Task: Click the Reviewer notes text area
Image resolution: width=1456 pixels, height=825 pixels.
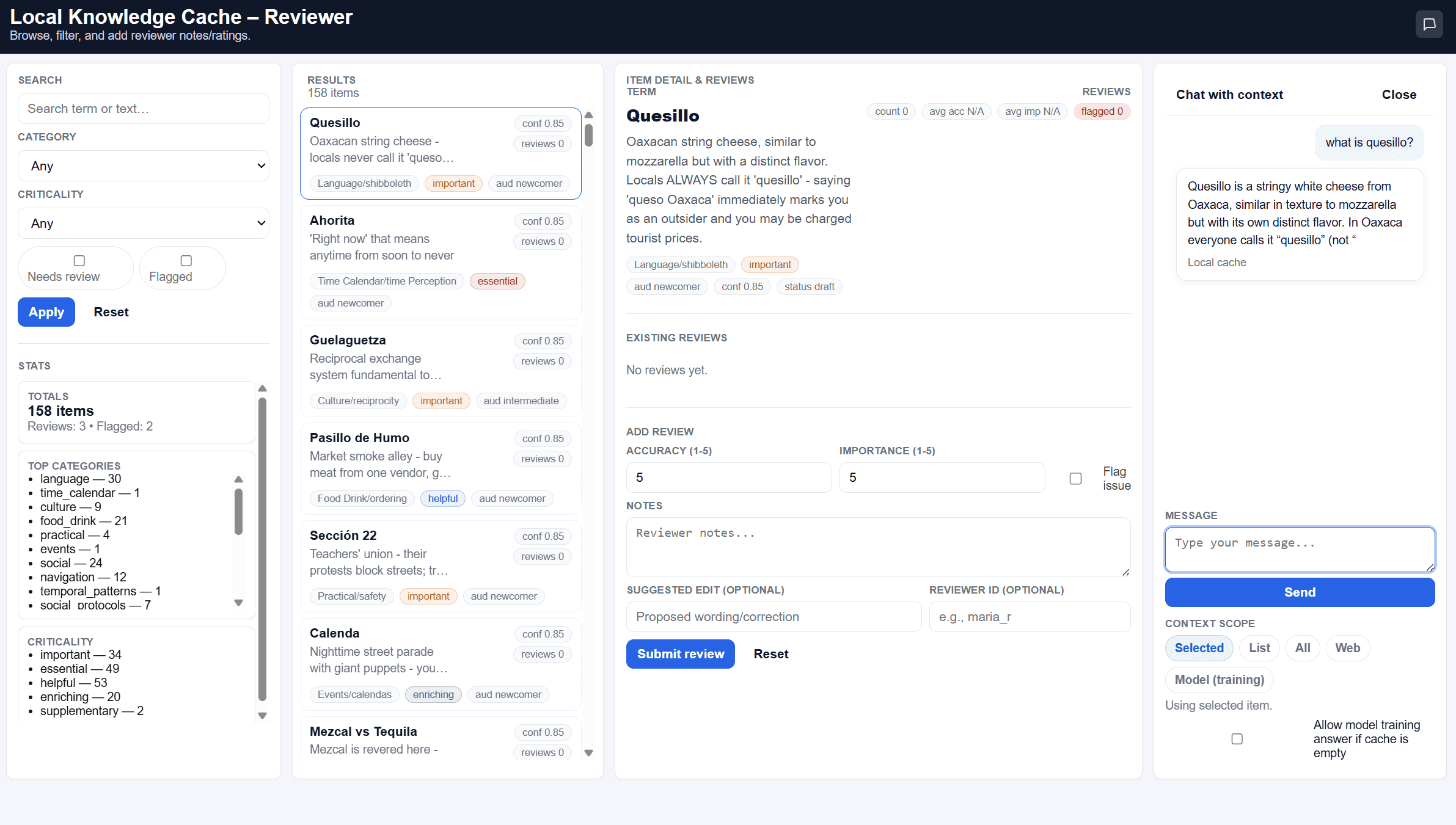Action: click(878, 547)
